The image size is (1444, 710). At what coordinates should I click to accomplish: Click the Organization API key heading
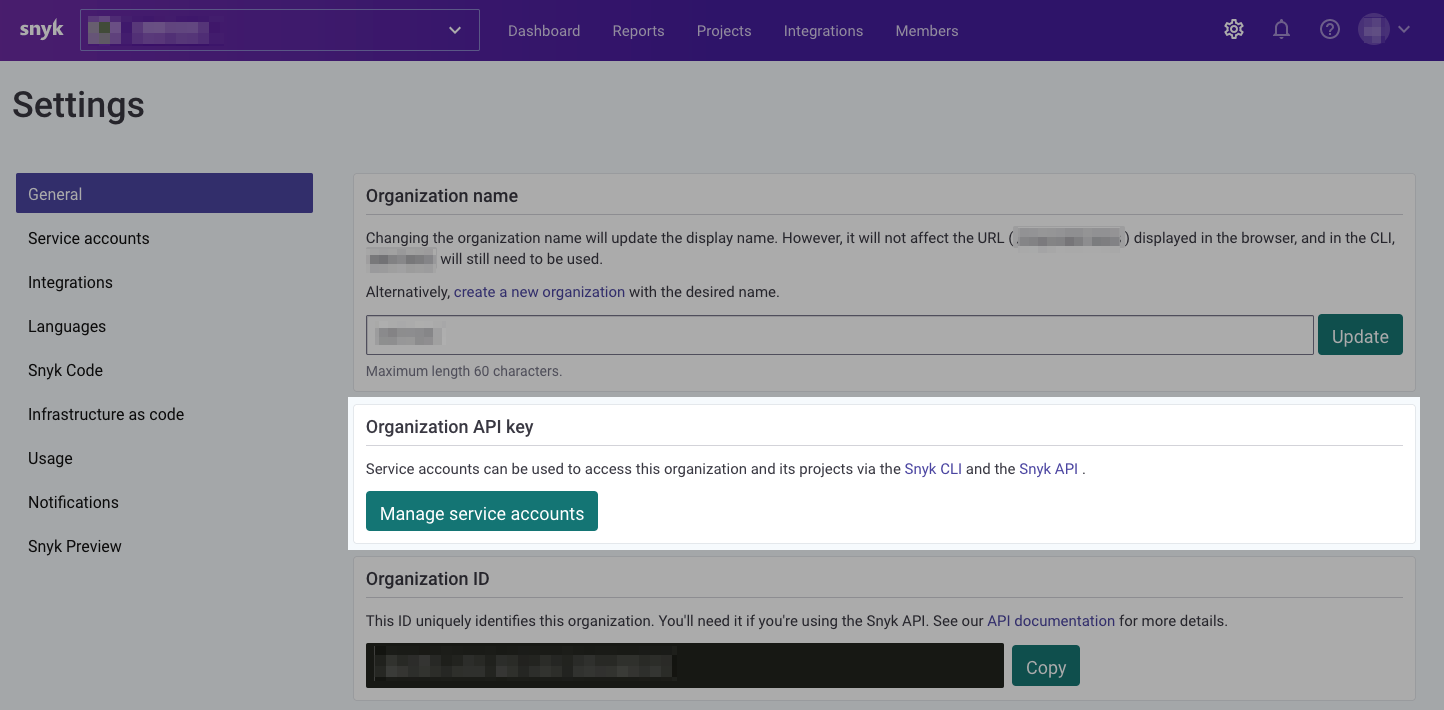[450, 427]
